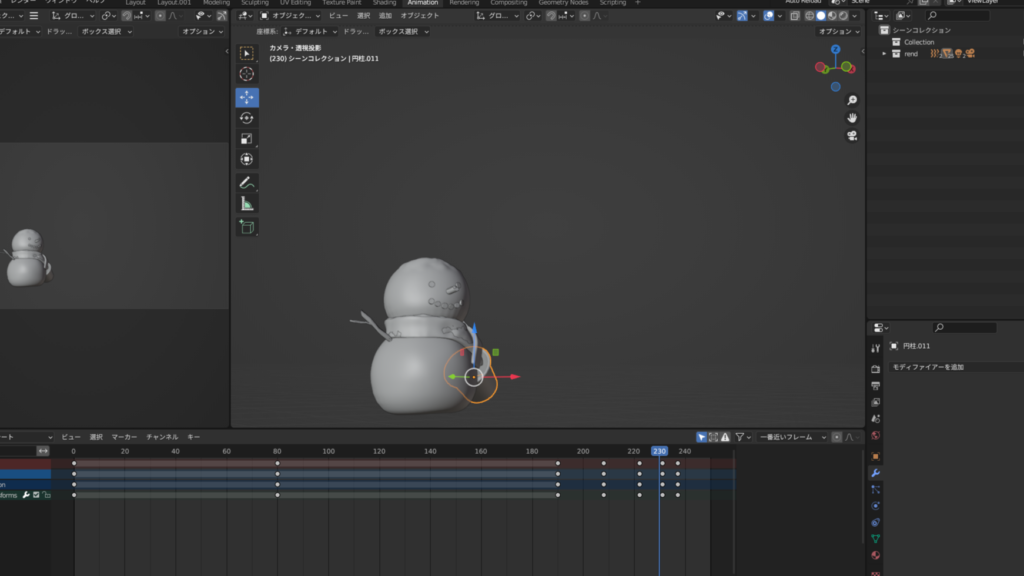Select the Annotate tool
1024x576 pixels.
[x=247, y=183]
